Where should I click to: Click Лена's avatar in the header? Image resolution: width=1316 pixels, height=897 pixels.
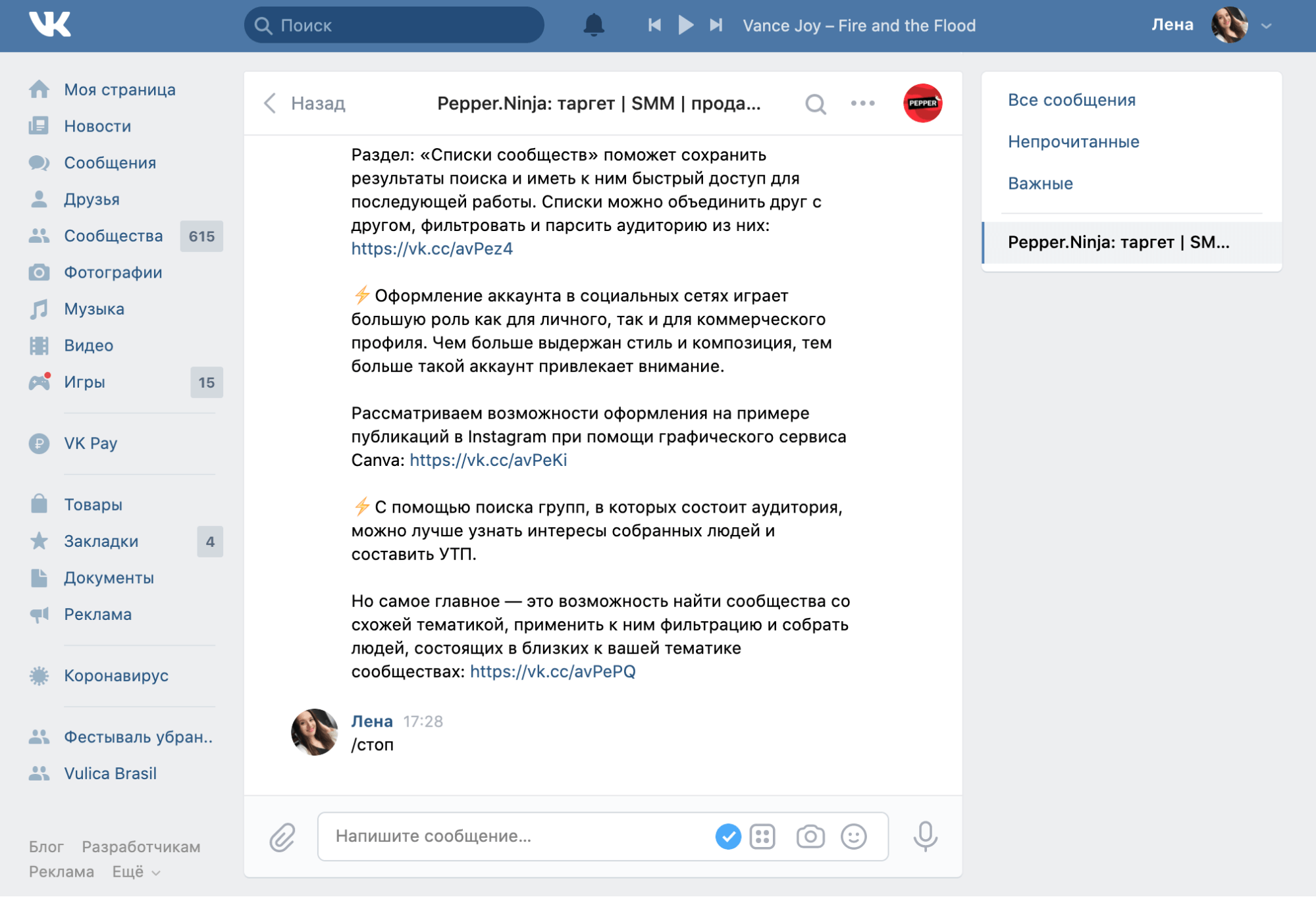(1230, 25)
